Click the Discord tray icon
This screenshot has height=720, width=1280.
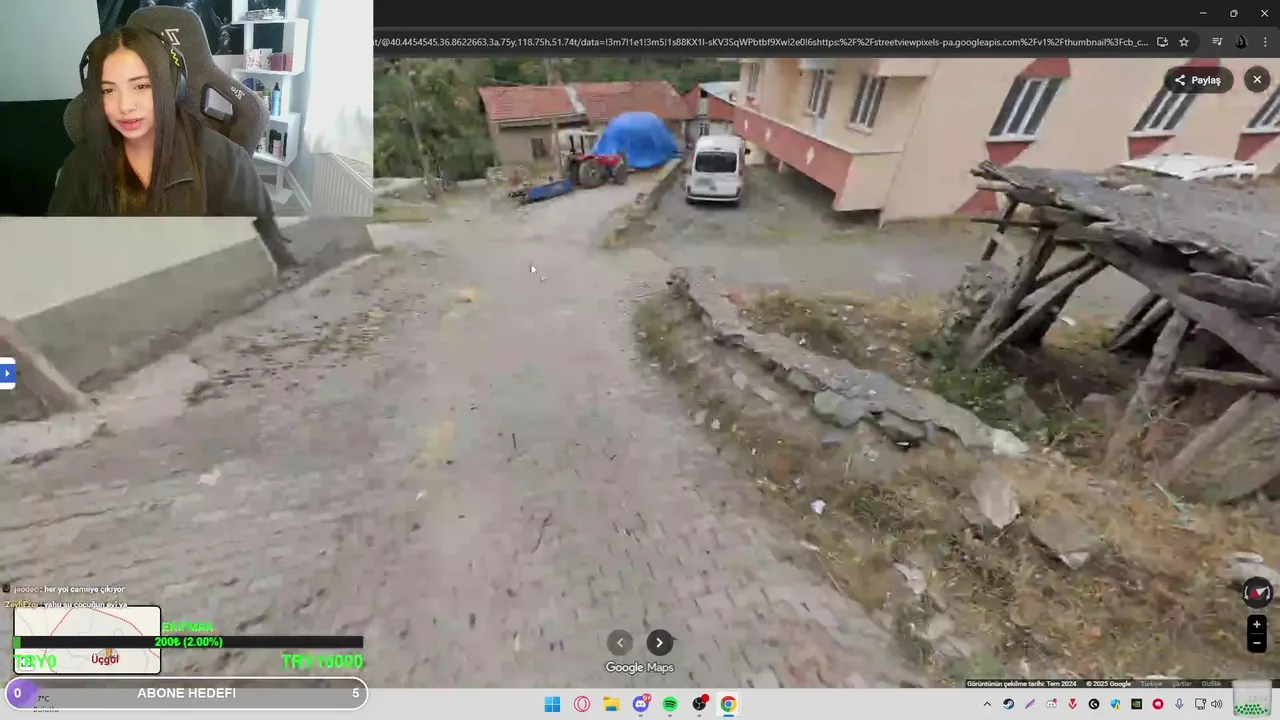[x=1051, y=704]
